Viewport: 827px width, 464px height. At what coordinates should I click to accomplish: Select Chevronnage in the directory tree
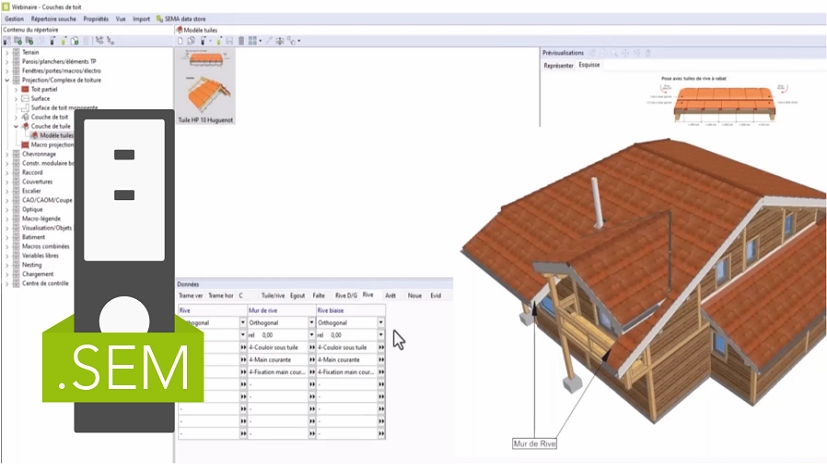(x=41, y=154)
